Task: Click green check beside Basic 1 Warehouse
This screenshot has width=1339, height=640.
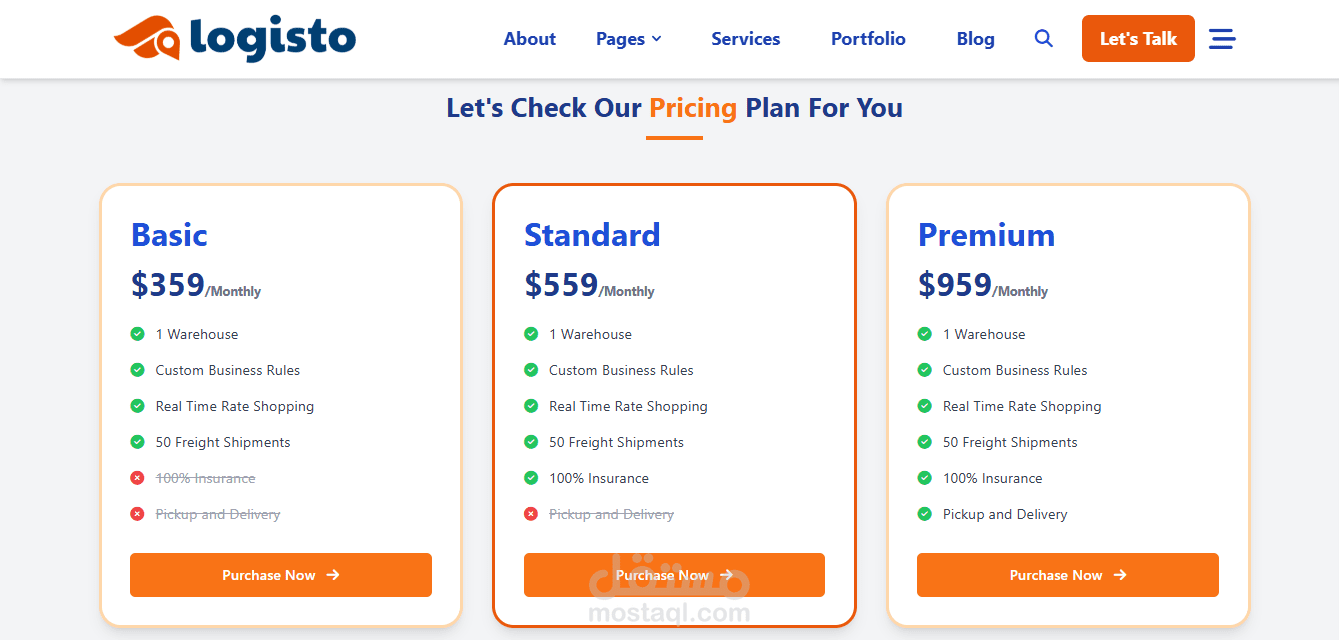Action: (x=138, y=334)
